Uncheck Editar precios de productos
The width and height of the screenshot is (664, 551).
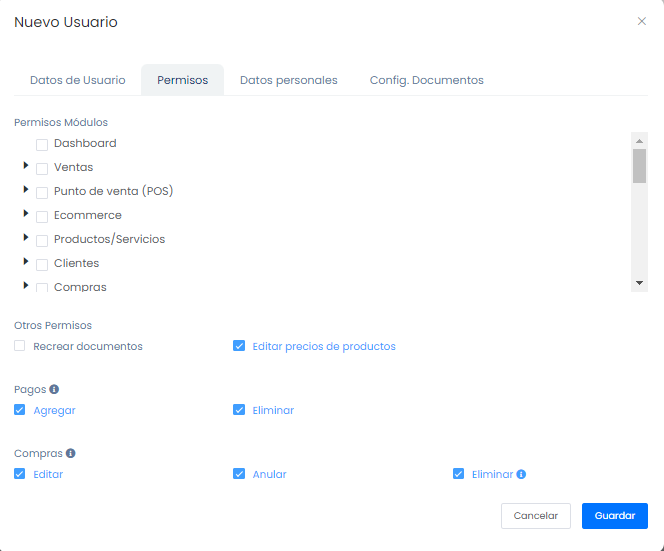[x=239, y=346]
